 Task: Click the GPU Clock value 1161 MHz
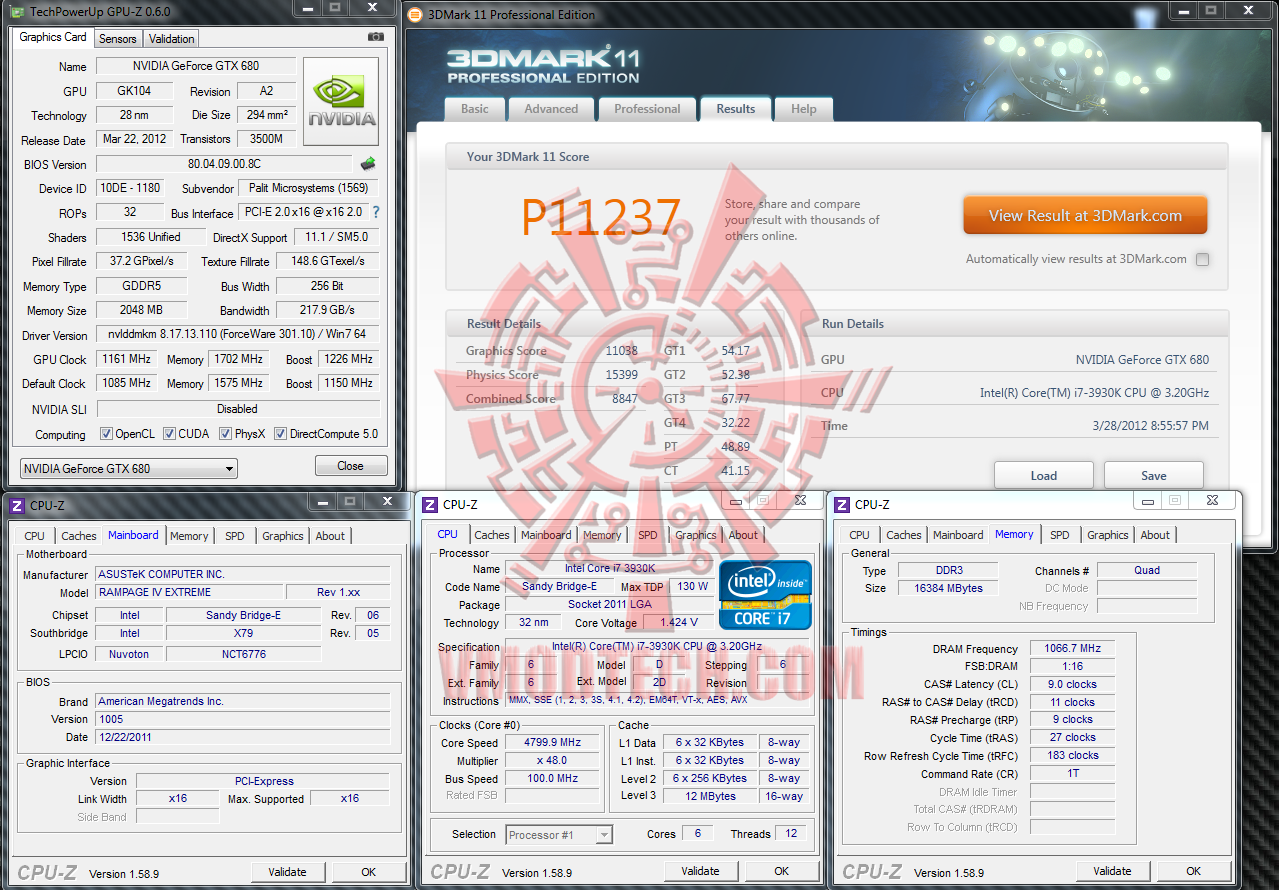tap(126, 359)
